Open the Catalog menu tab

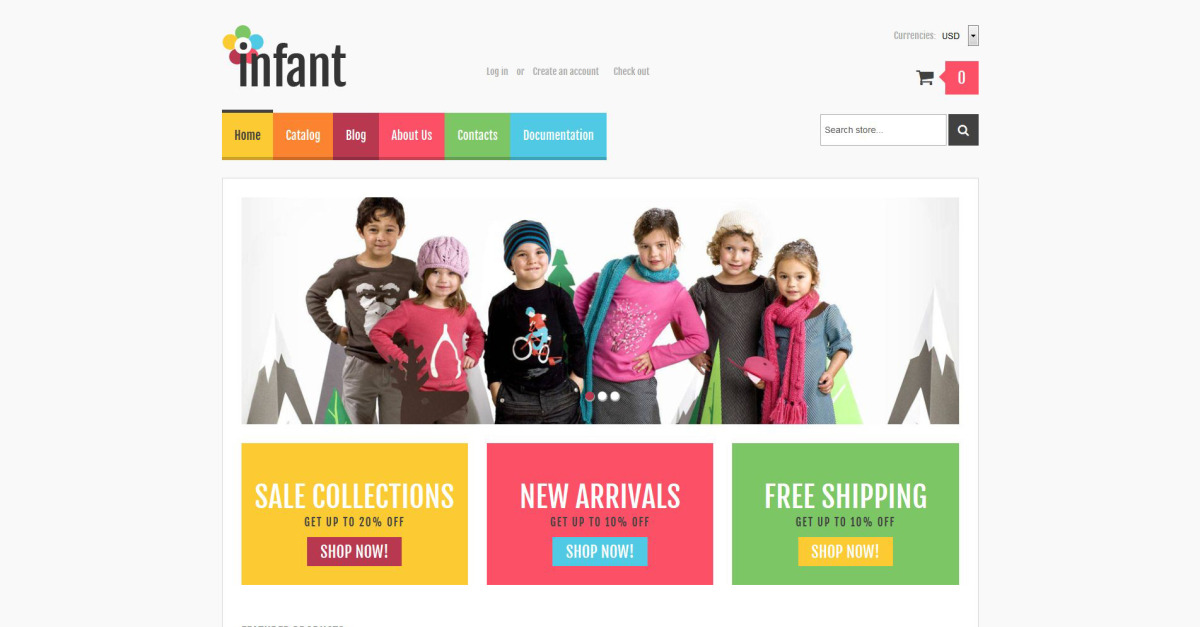303,135
